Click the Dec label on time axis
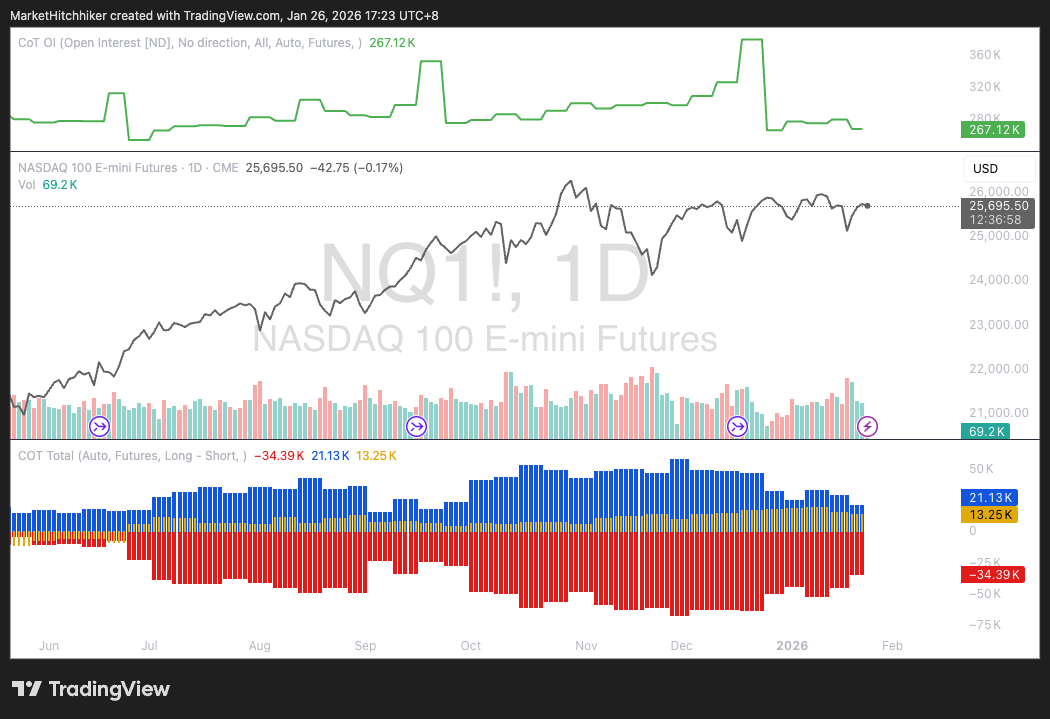 point(682,645)
